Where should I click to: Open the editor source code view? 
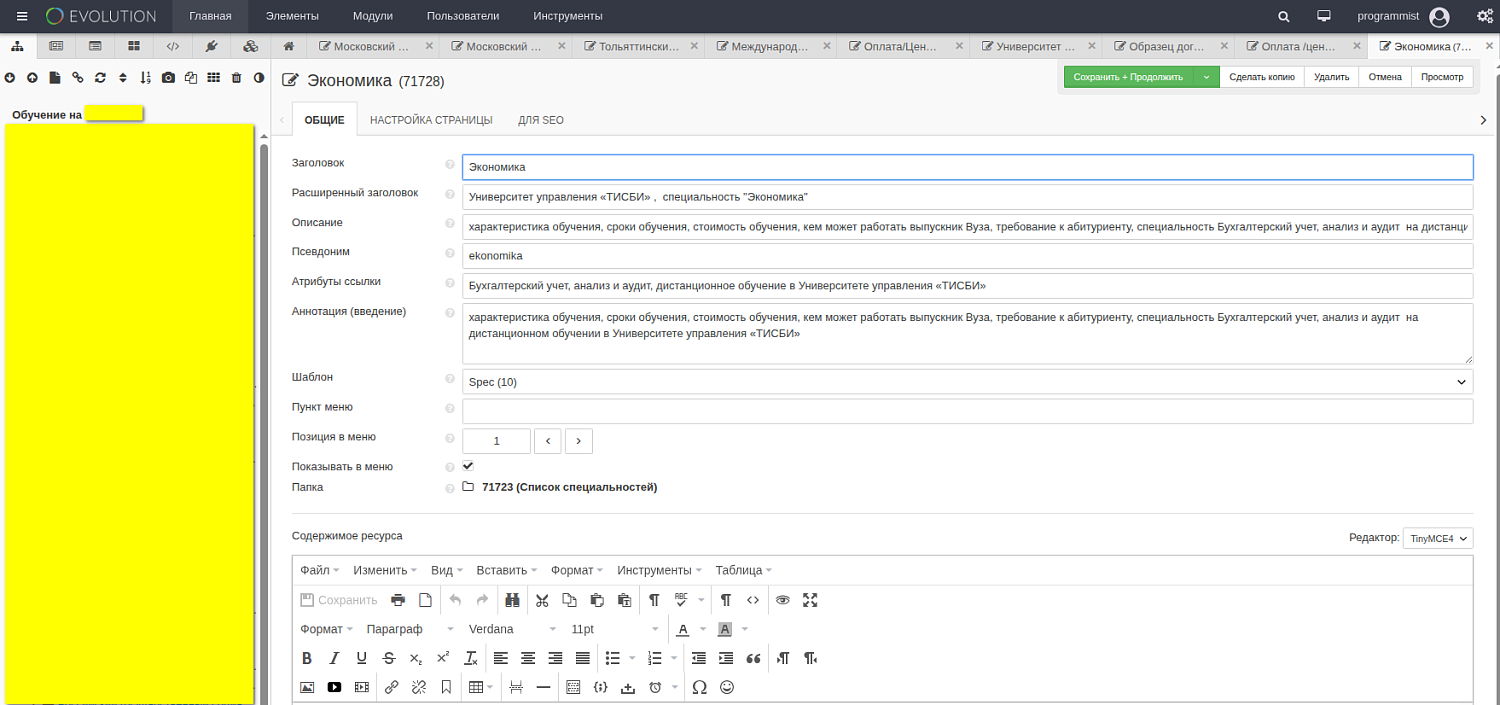point(753,600)
